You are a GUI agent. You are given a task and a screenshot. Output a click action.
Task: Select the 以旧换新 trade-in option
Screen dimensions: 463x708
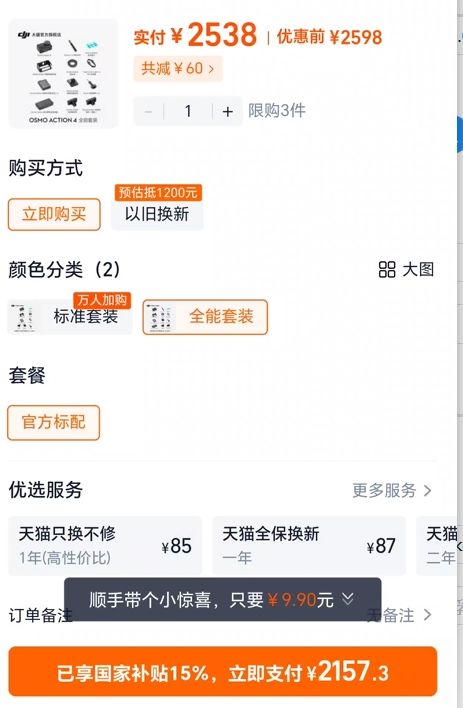[157, 214]
